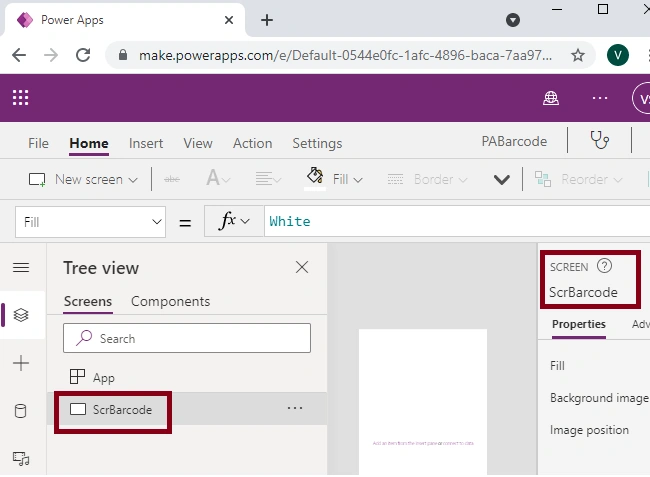Open New screen dropdown chevron
This screenshot has height=477, width=650.
(x=133, y=180)
